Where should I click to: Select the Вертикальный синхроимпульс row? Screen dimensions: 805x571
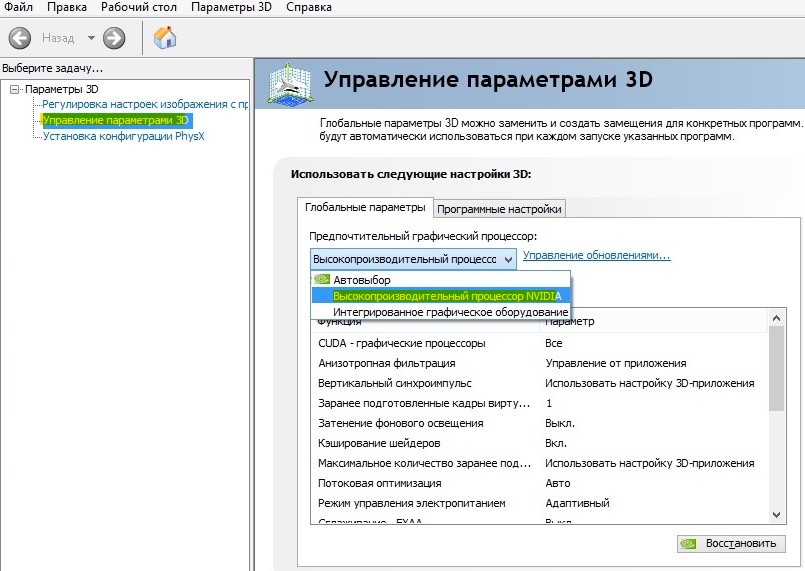click(540, 383)
